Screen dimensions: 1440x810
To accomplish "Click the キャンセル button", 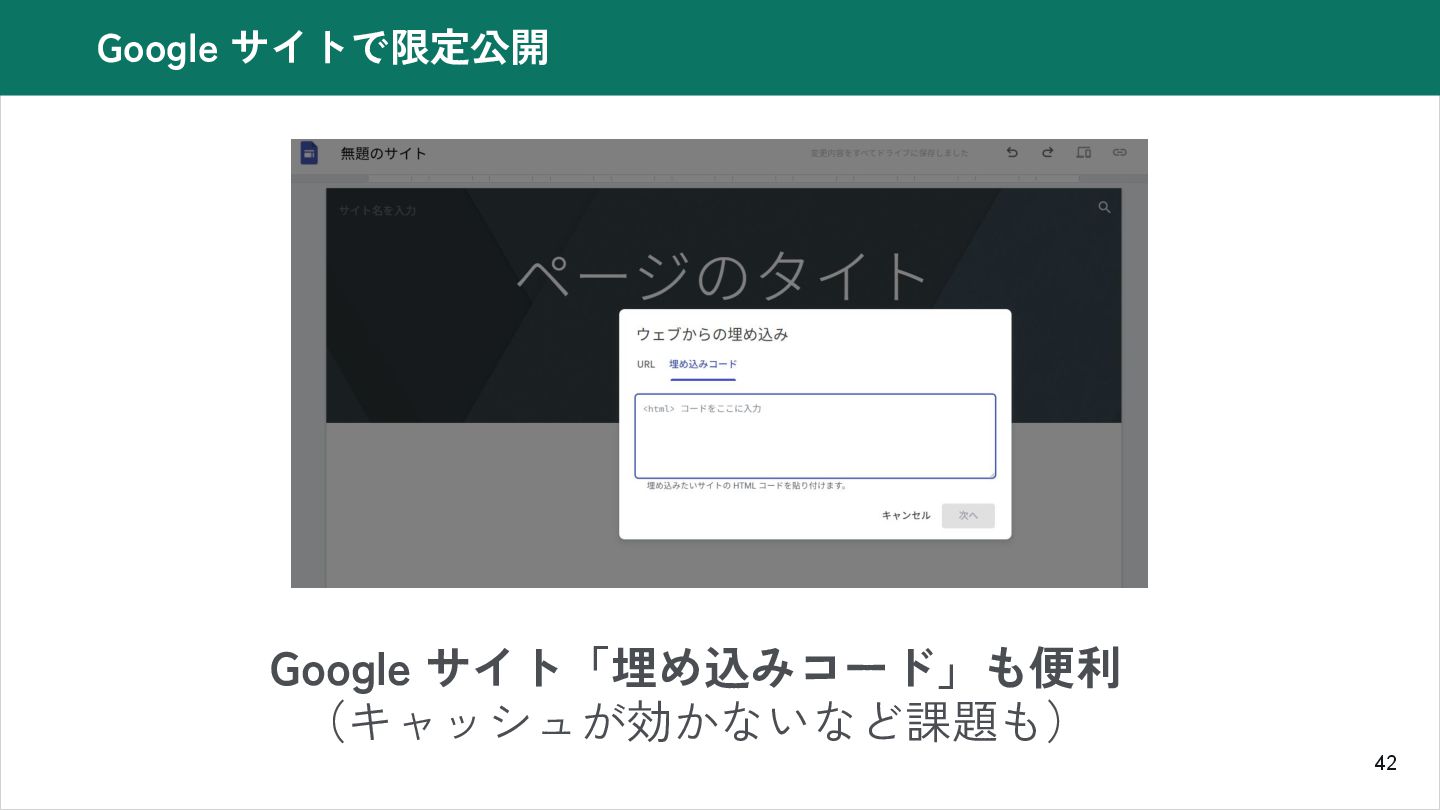I will tap(906, 516).
